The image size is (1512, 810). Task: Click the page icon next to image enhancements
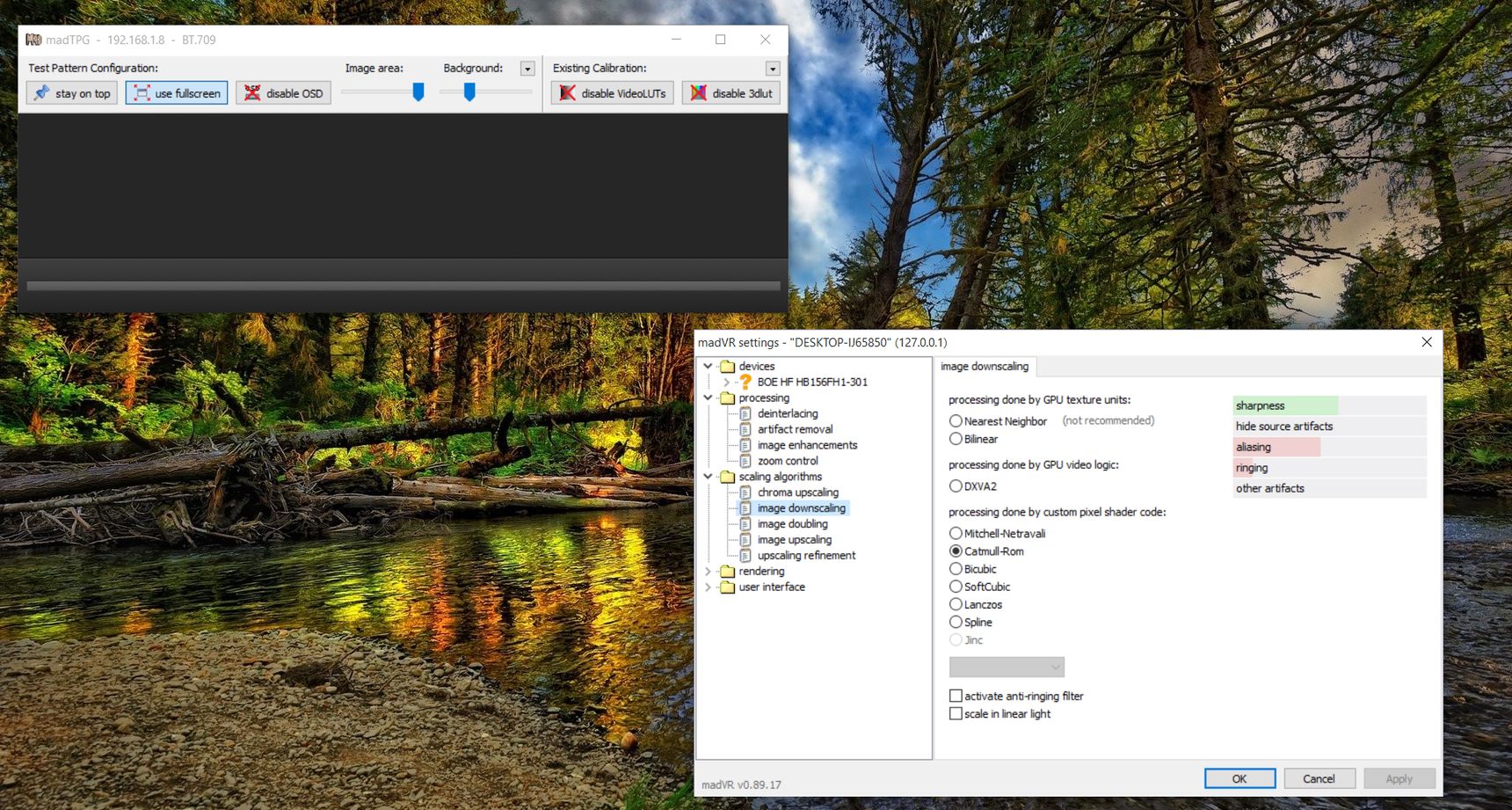pyautogui.click(x=745, y=445)
